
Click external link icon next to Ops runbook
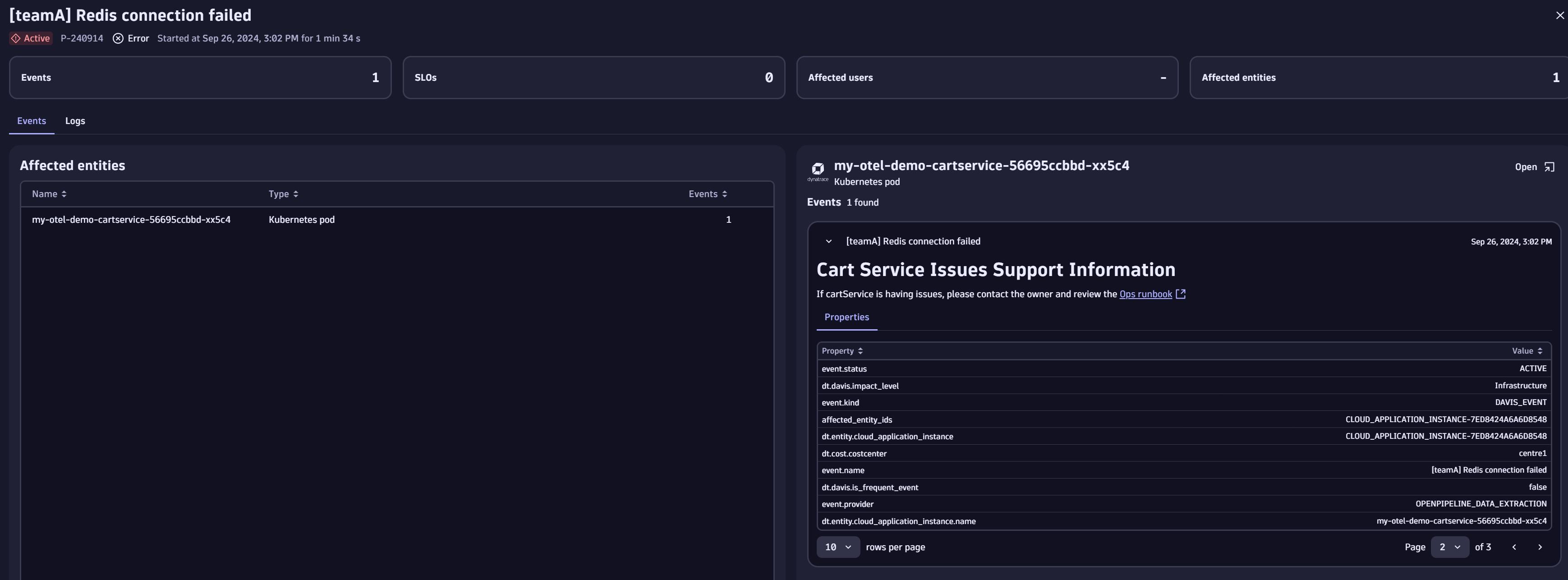coord(1181,294)
